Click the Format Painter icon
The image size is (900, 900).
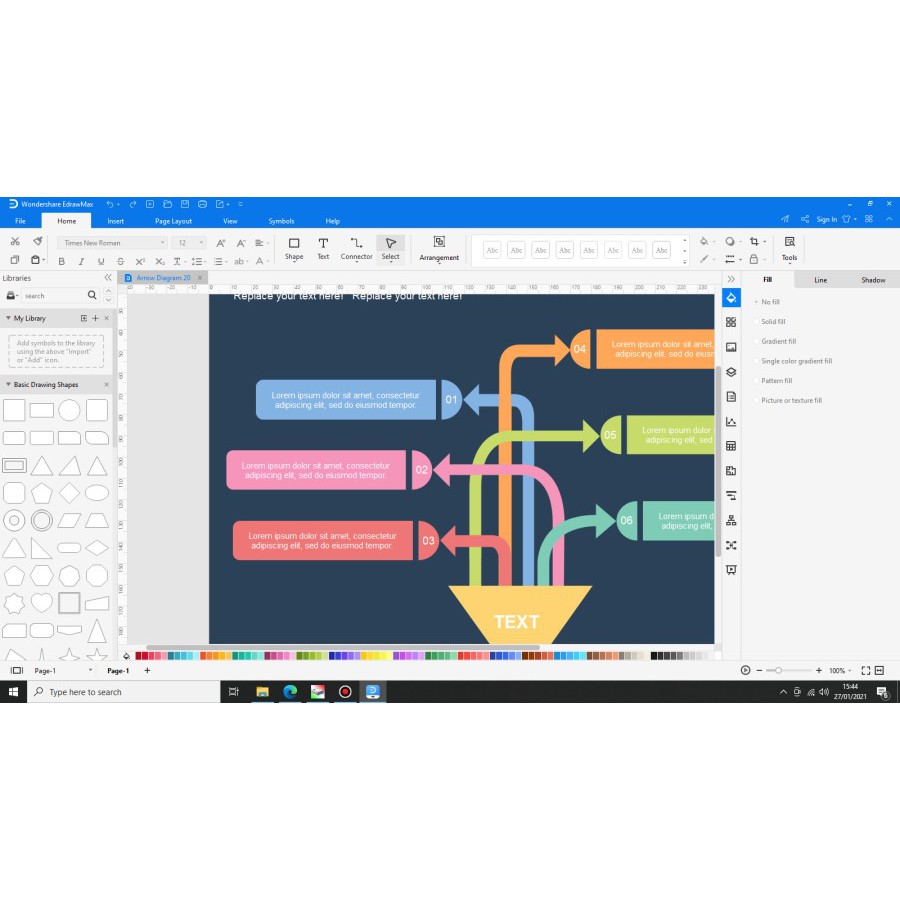37,241
